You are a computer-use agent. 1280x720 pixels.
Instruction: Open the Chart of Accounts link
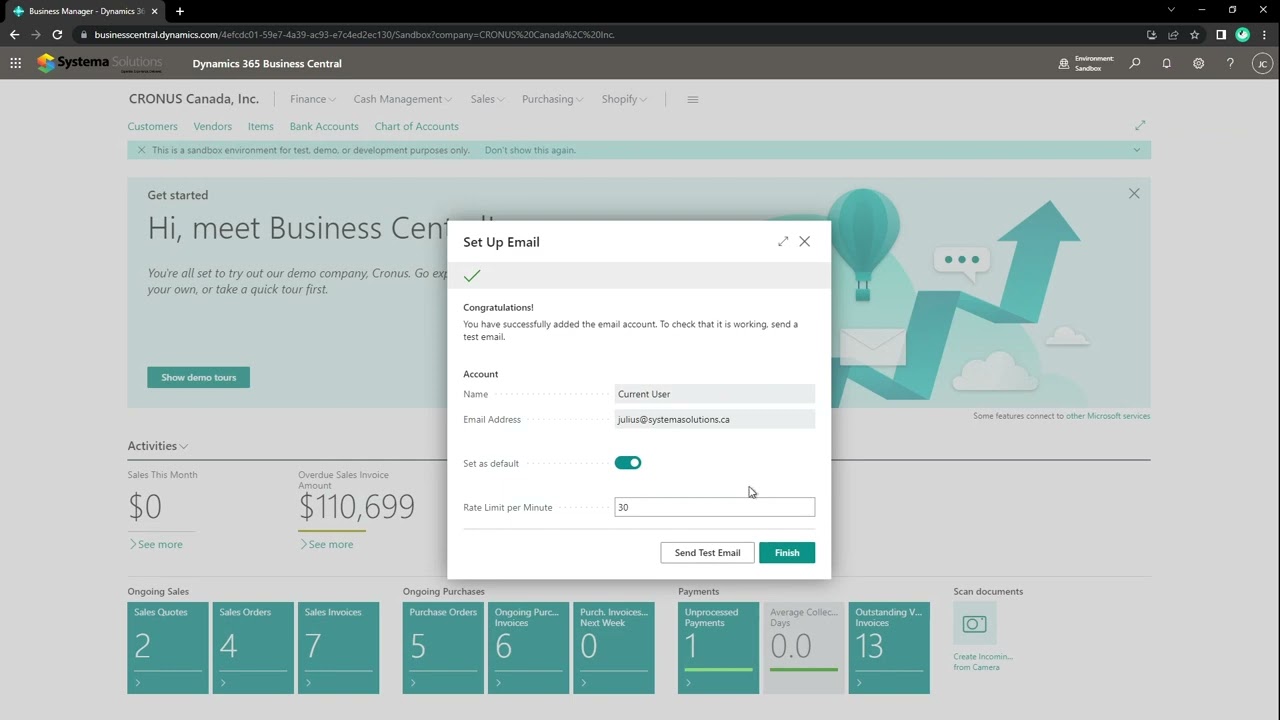pyautogui.click(x=416, y=126)
